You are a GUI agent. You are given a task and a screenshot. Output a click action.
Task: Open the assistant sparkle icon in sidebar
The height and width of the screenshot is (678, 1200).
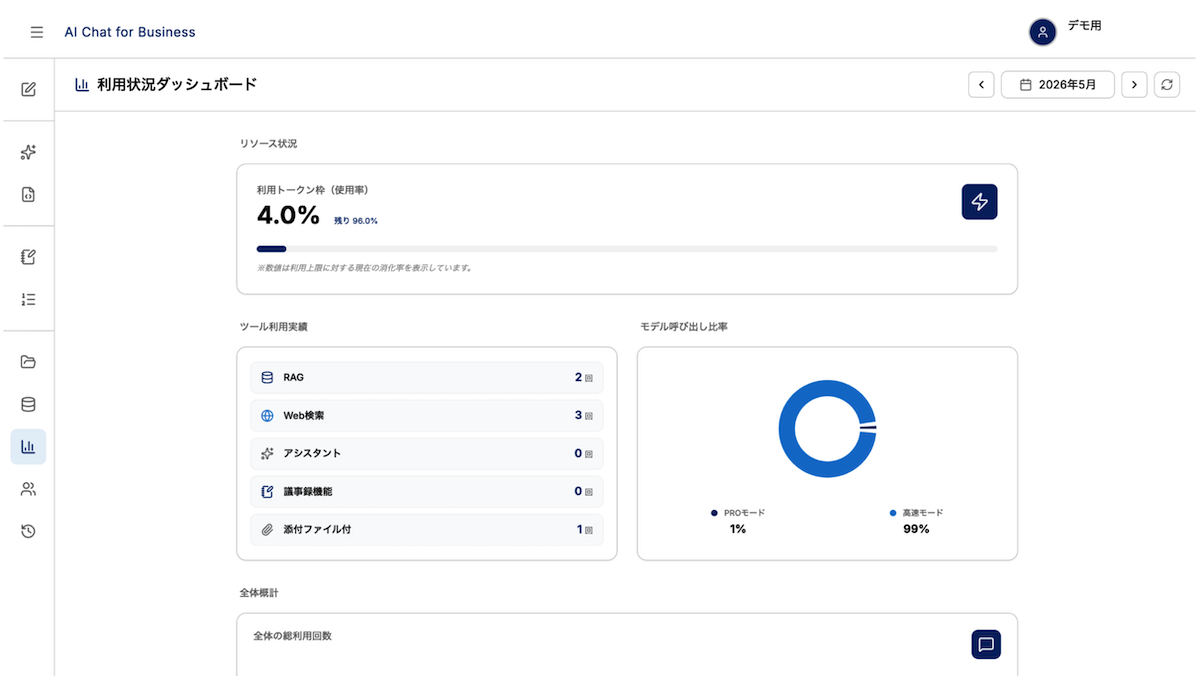coord(28,153)
